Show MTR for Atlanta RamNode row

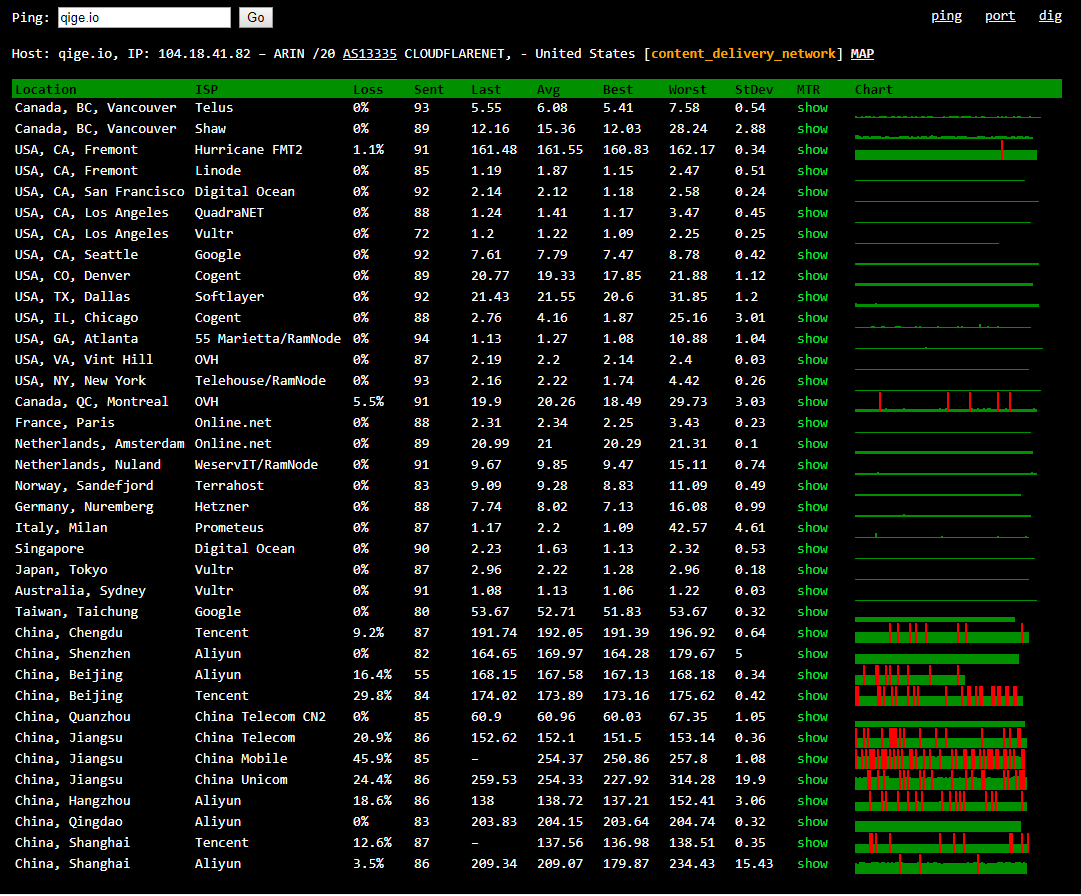(x=812, y=339)
